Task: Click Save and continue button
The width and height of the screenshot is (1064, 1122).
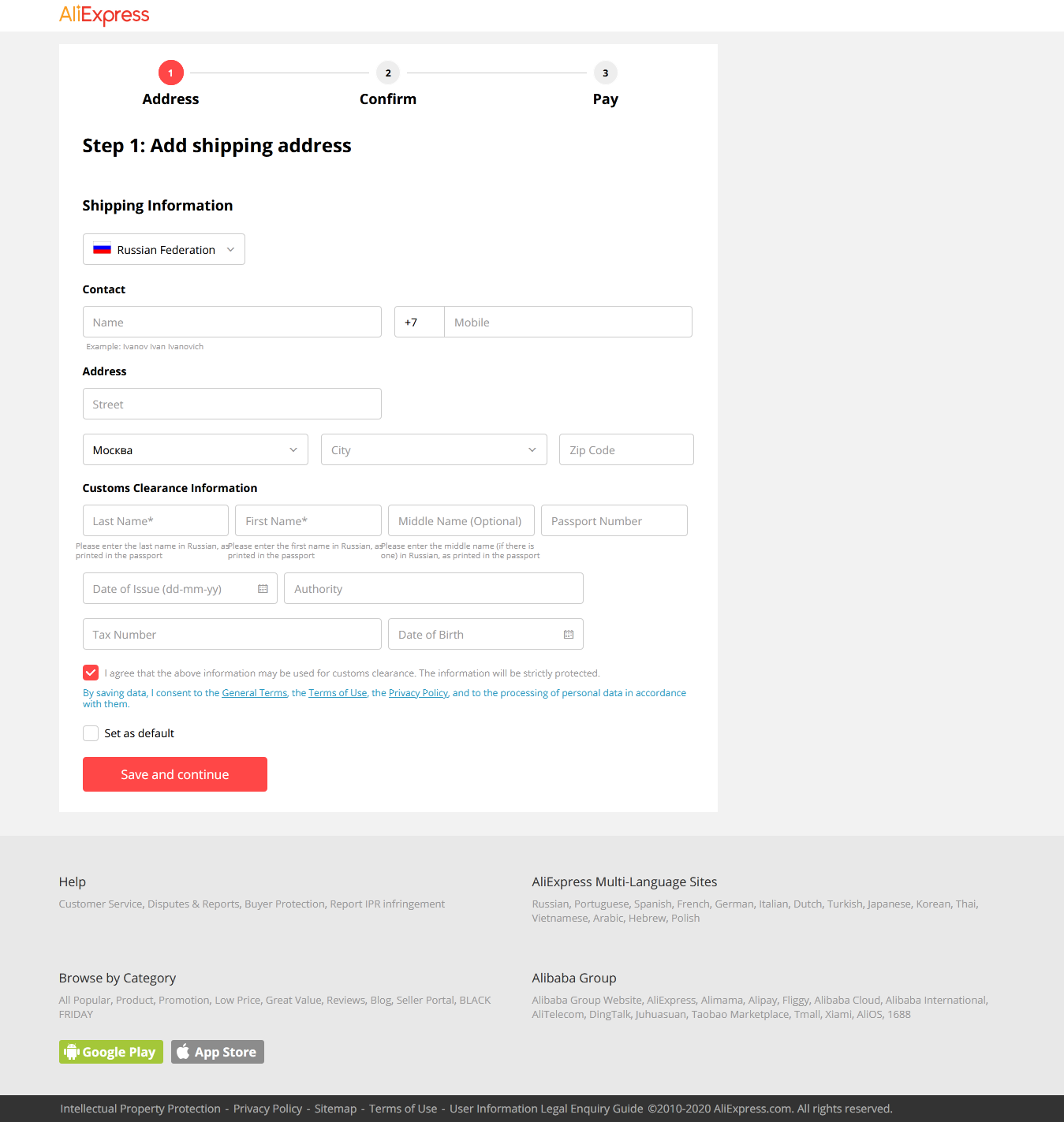Action: point(175,774)
